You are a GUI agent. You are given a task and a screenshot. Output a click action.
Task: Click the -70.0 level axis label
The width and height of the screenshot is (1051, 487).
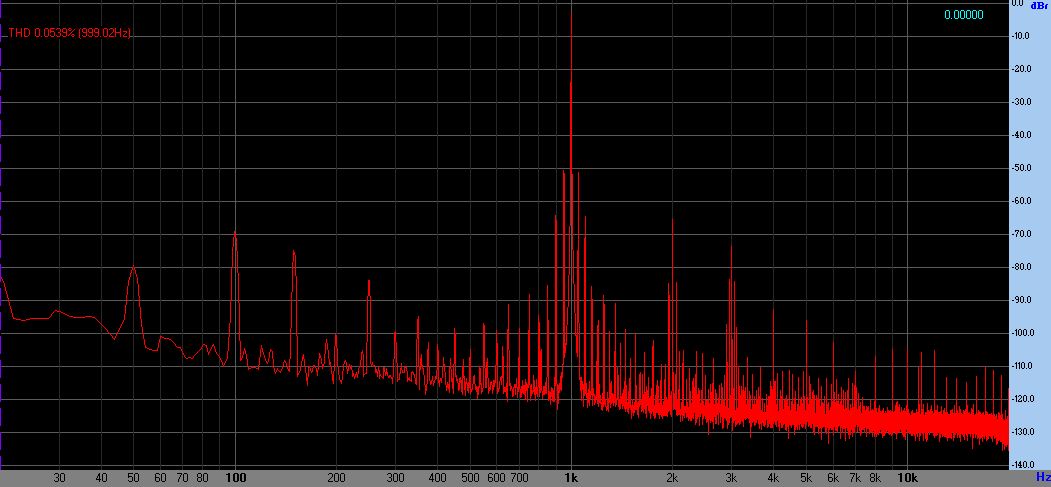tap(1019, 234)
